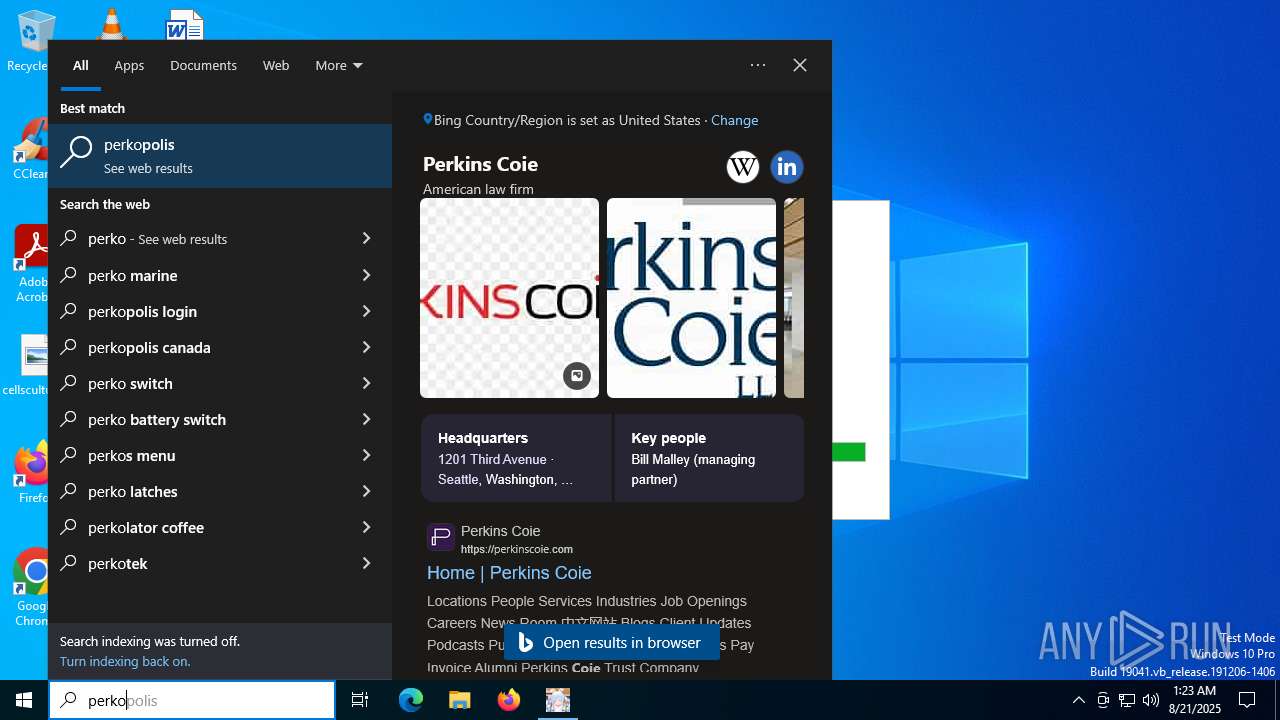Switch to the Documents search tab
Image resolution: width=1280 pixels, height=720 pixels.
click(203, 65)
